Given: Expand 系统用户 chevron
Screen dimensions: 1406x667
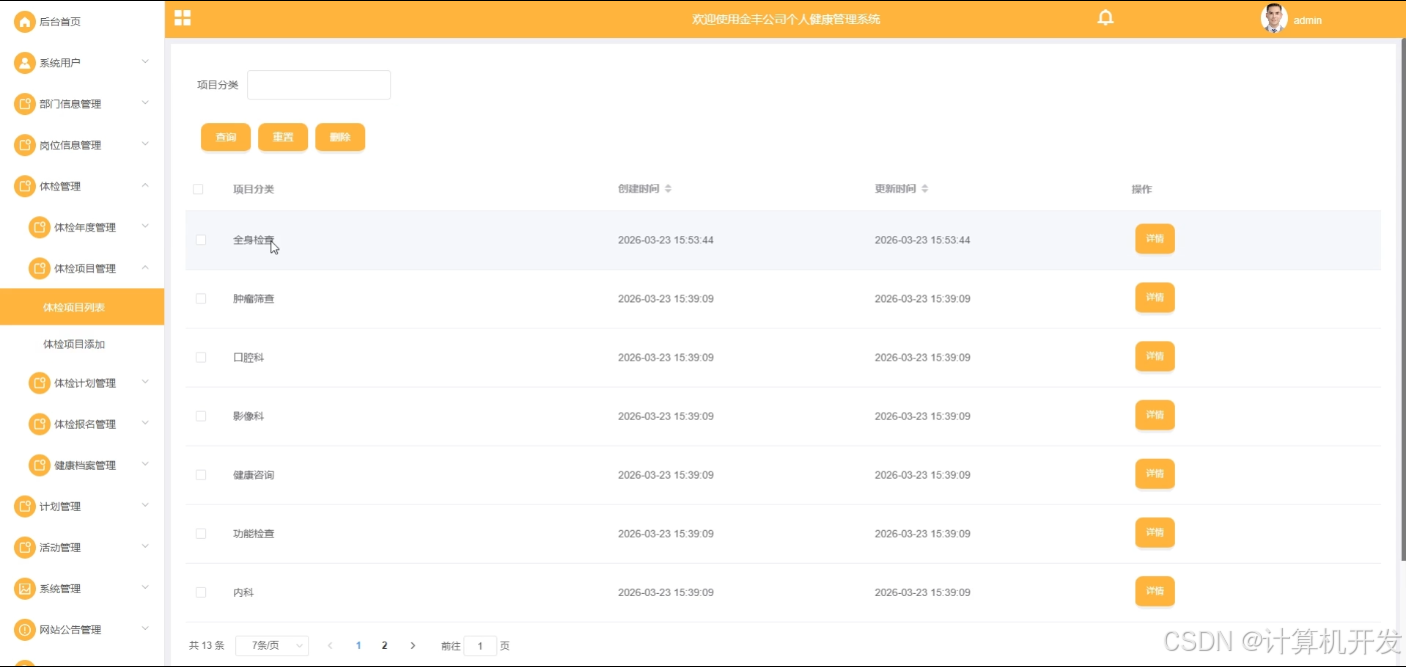Looking at the screenshot, I should [145, 62].
